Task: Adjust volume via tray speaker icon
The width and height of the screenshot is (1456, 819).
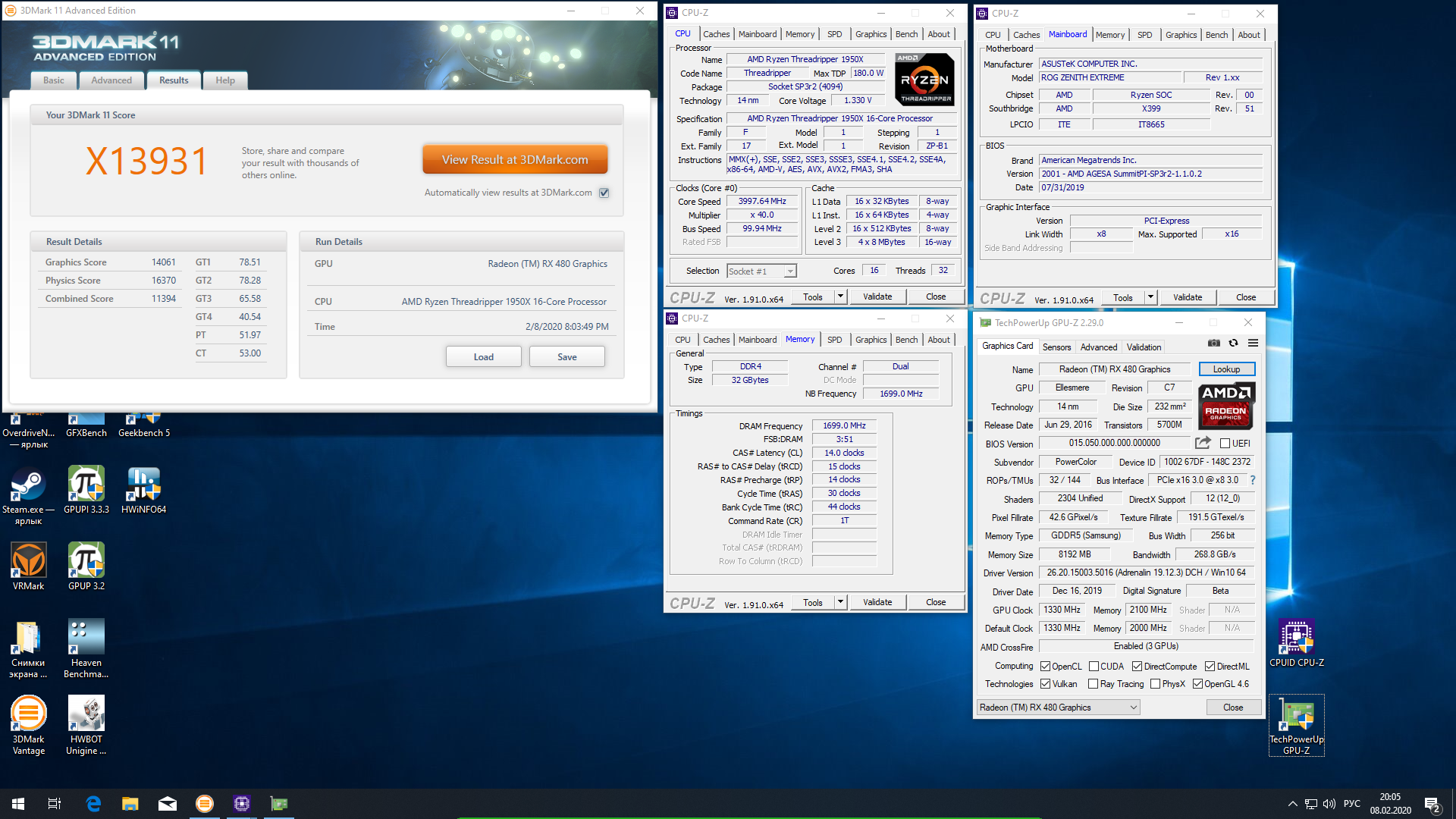Action: [x=1329, y=804]
